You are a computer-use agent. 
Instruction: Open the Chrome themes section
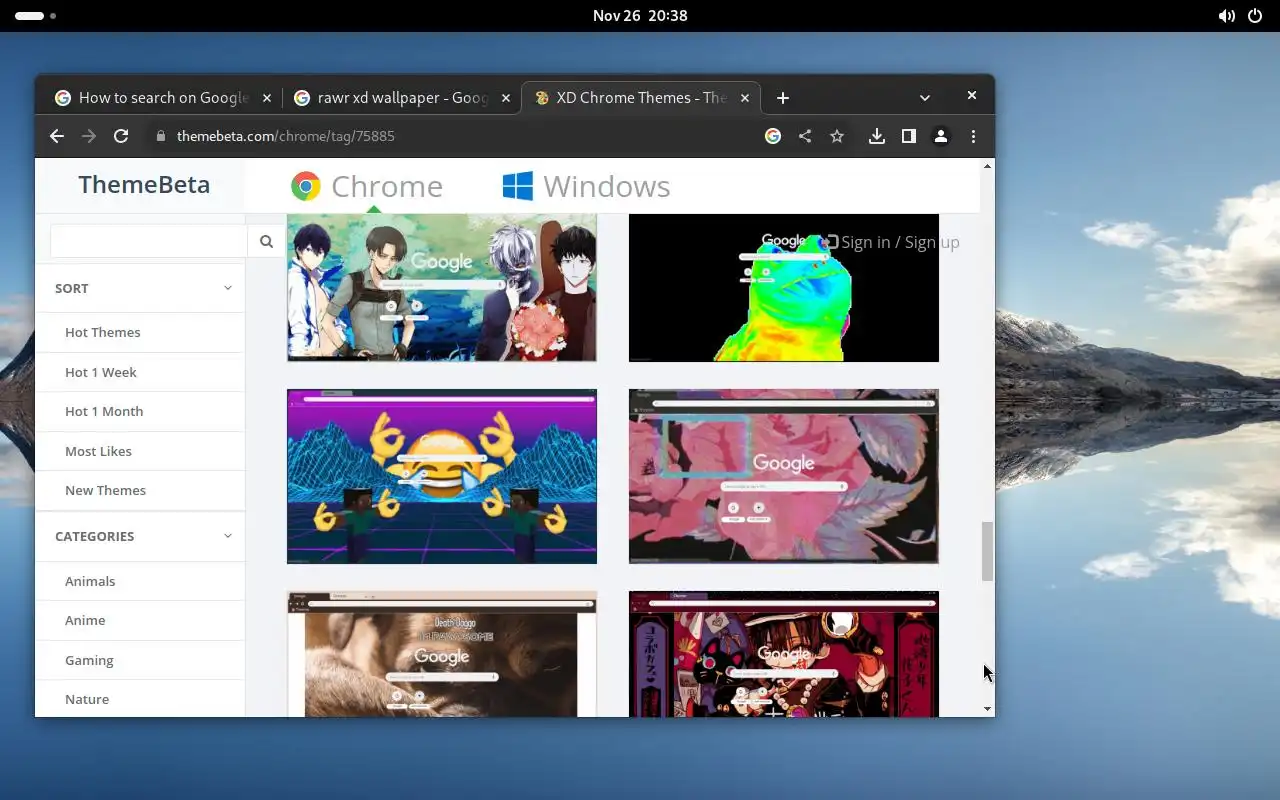tap(367, 186)
